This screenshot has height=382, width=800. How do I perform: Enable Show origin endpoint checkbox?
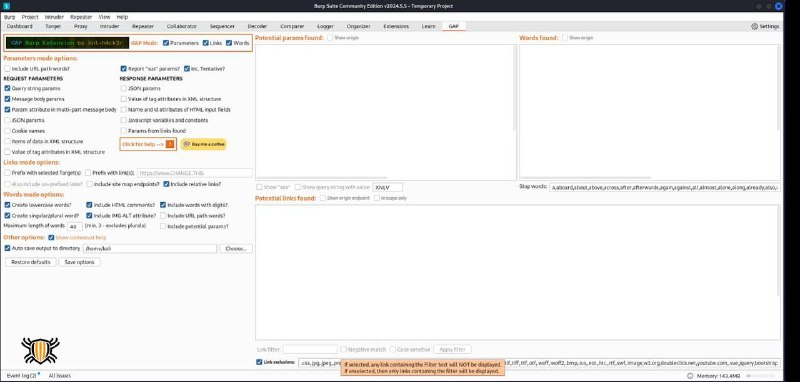click(x=322, y=198)
